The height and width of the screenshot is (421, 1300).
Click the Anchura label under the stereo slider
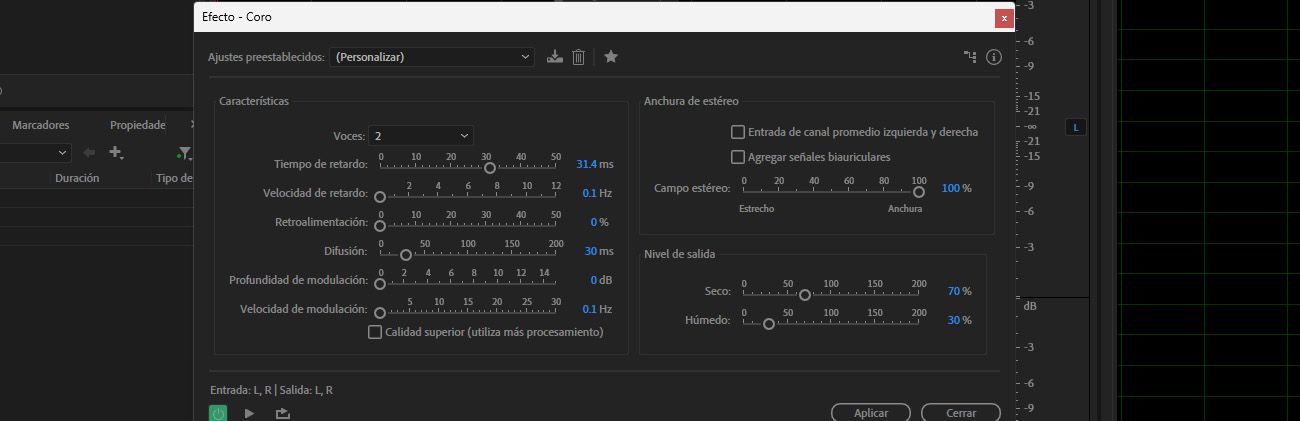click(x=905, y=209)
